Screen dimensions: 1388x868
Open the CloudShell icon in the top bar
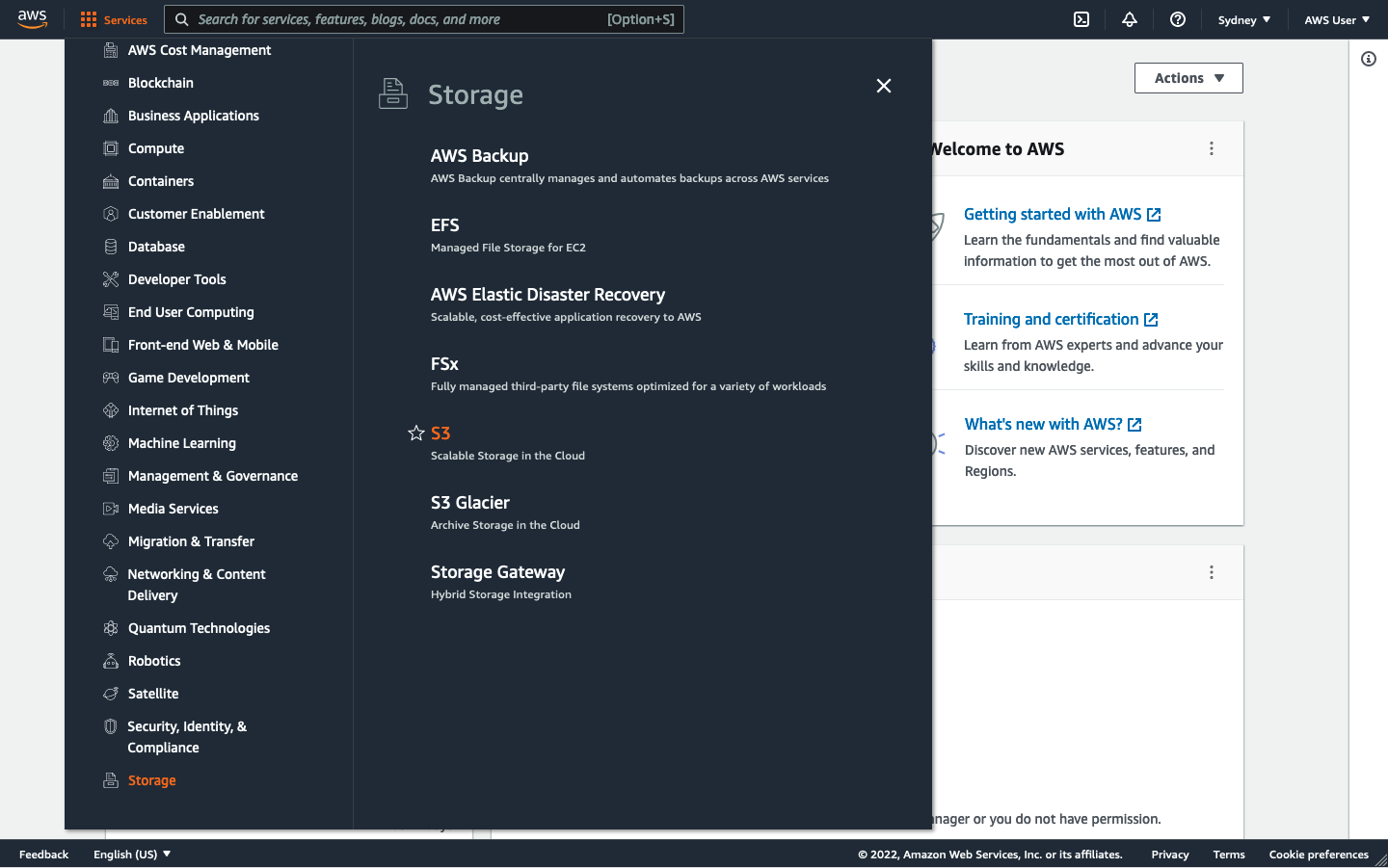pos(1081,19)
